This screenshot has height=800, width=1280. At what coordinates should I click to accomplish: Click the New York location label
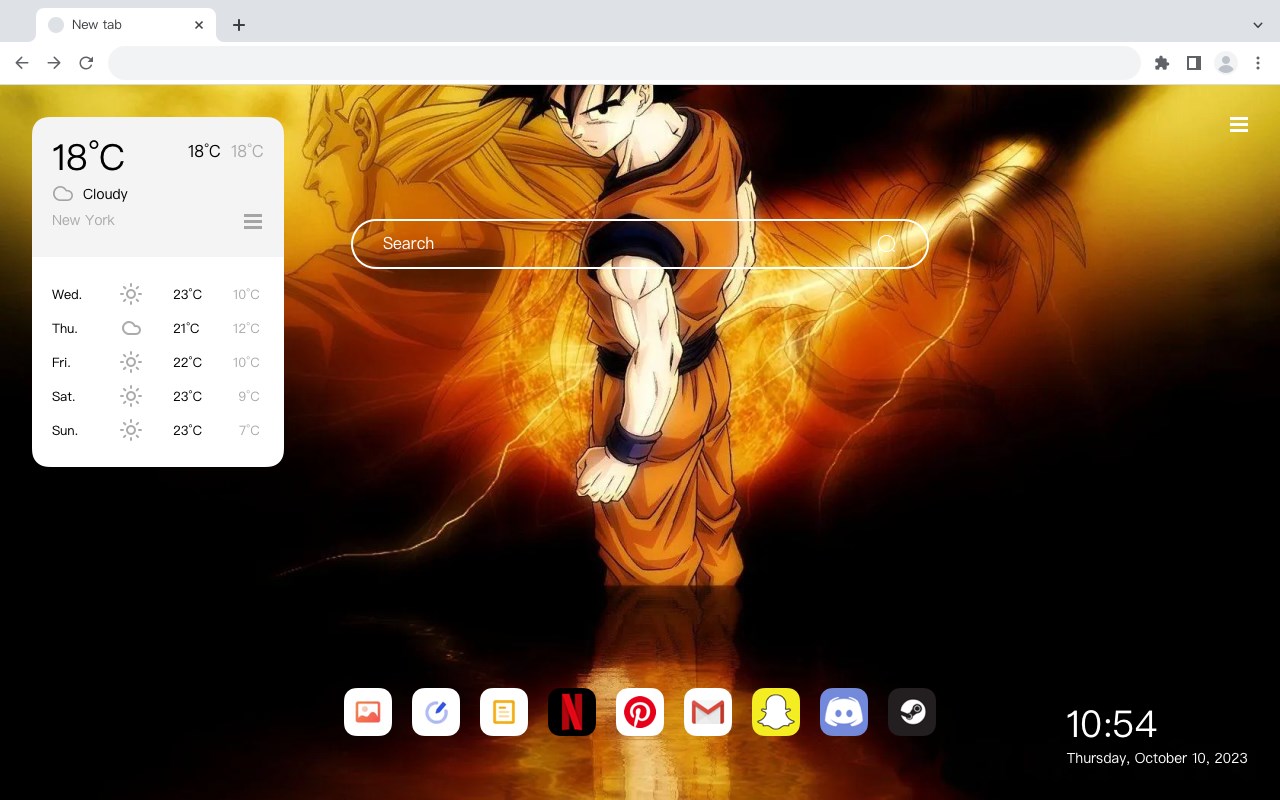point(83,220)
